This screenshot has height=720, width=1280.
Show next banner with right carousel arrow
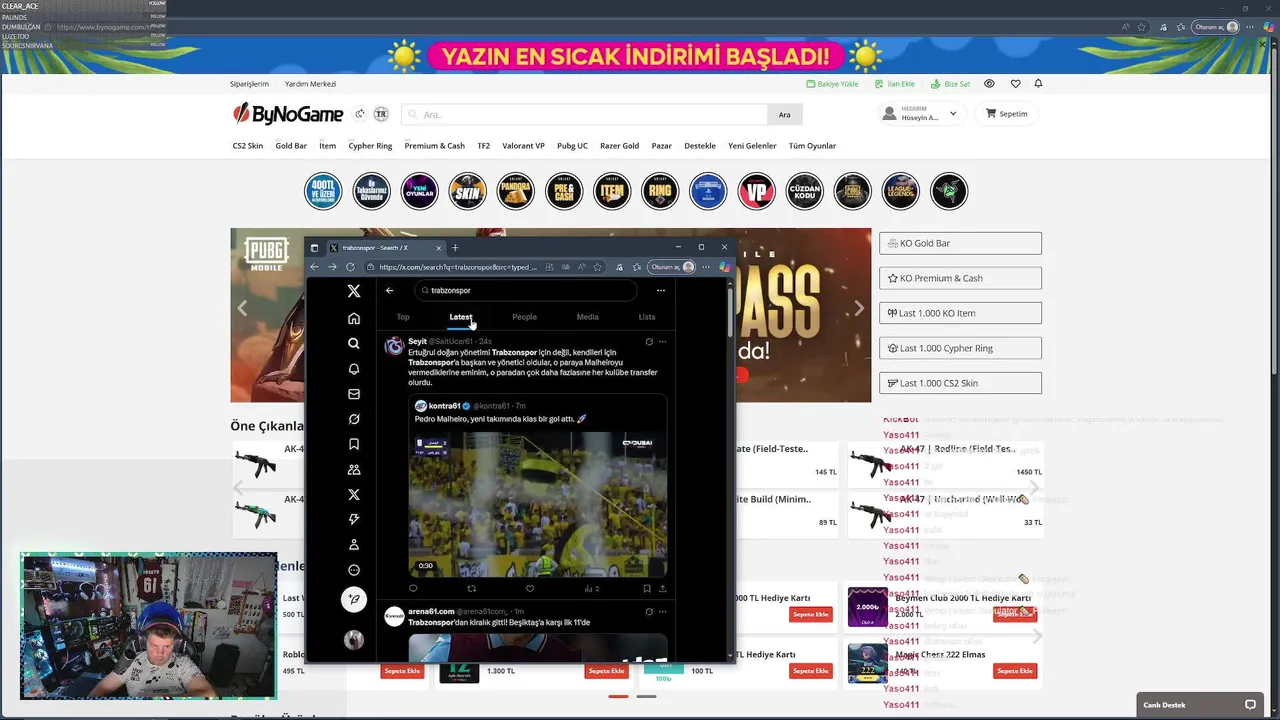tap(858, 309)
